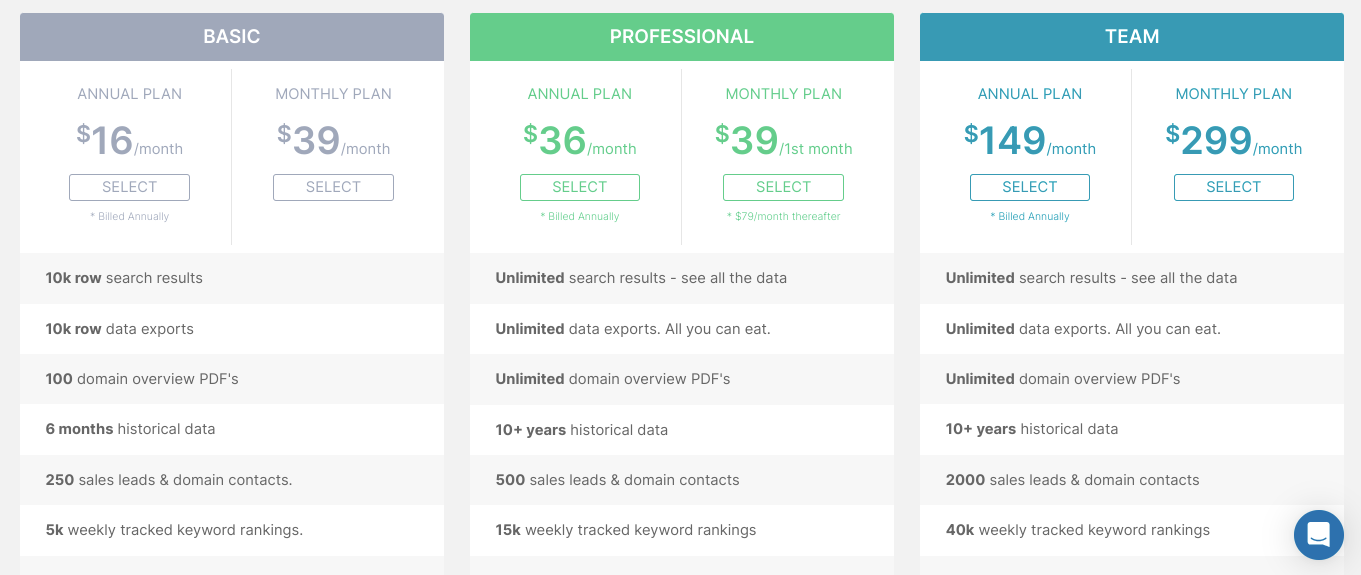
Task: Select the Basic monthly plan
Action: pyautogui.click(x=333, y=187)
